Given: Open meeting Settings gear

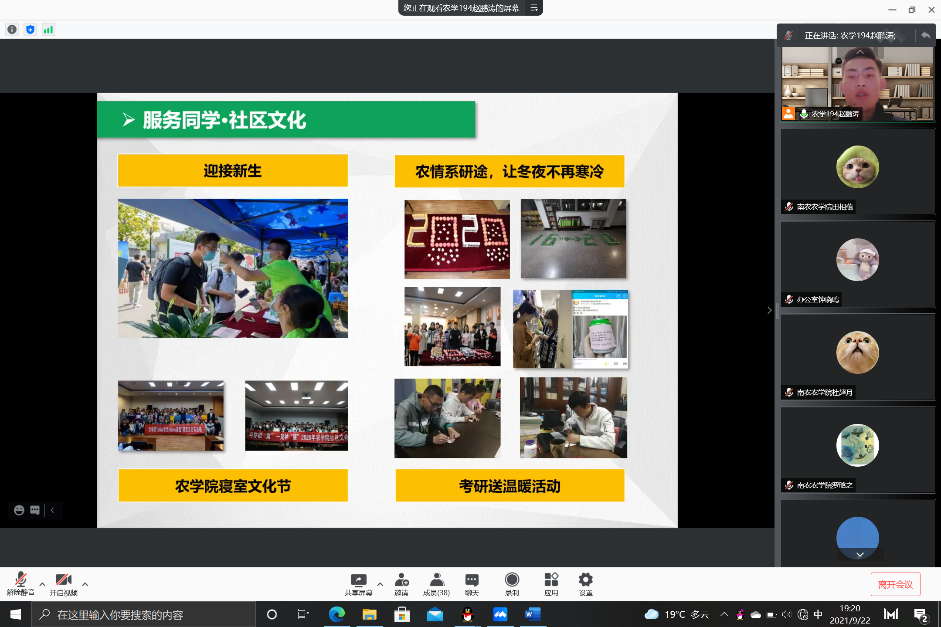Looking at the screenshot, I should pos(586,582).
